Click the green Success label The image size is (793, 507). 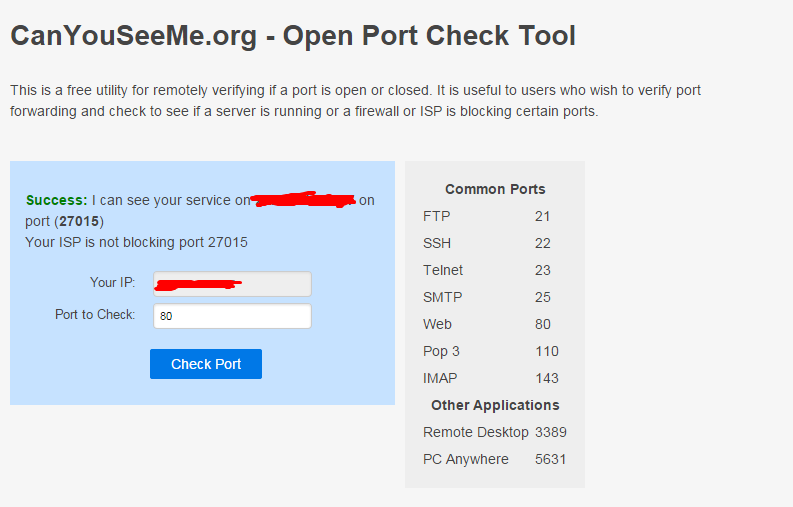[x=56, y=200]
